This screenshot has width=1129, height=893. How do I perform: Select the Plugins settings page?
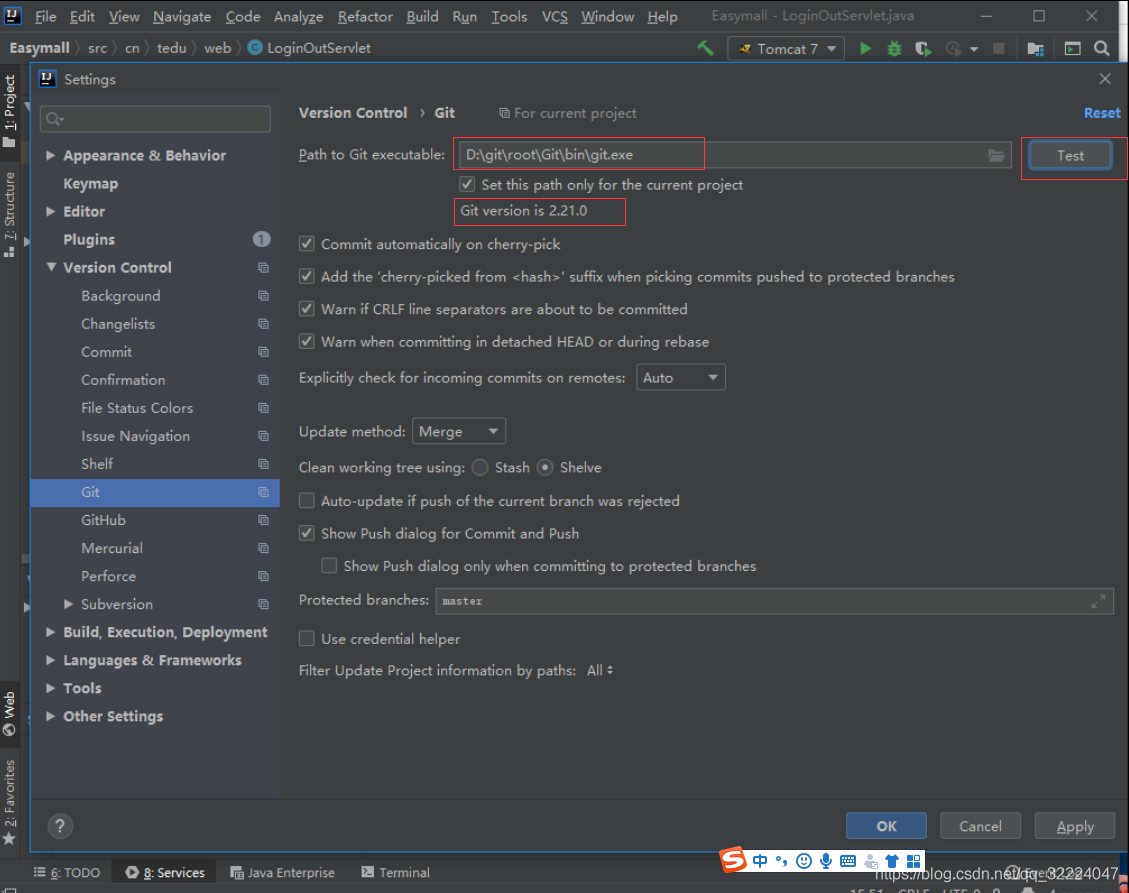89,239
